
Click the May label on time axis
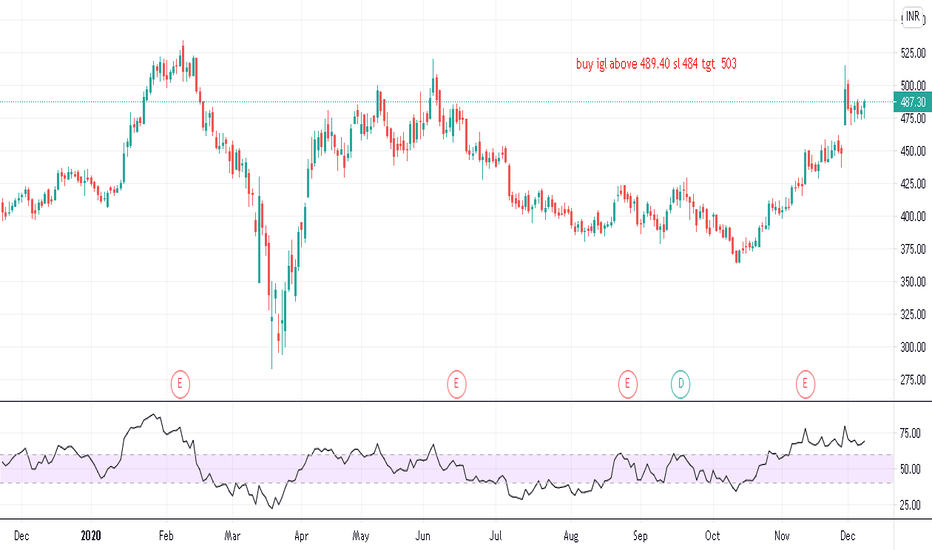[360, 536]
